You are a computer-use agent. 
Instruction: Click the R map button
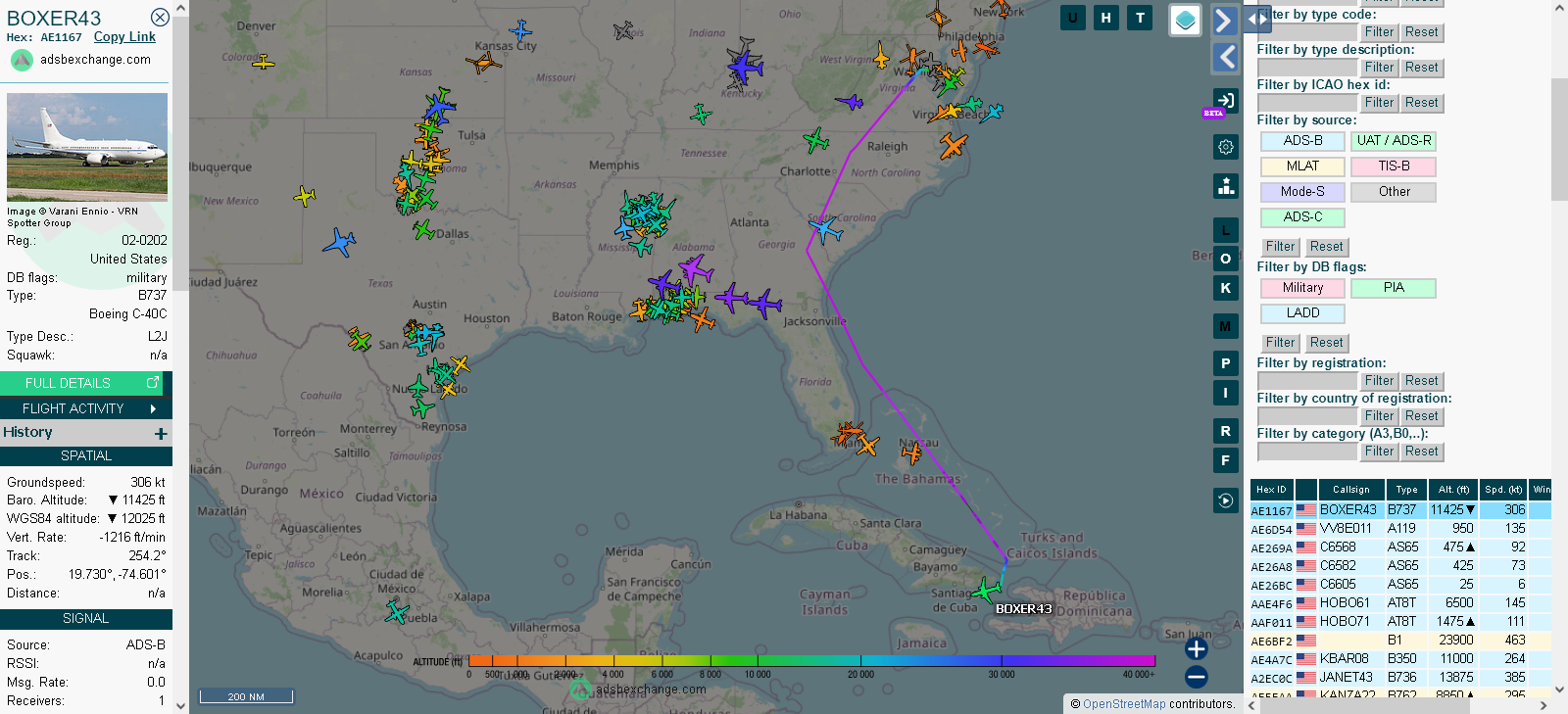pos(1225,431)
